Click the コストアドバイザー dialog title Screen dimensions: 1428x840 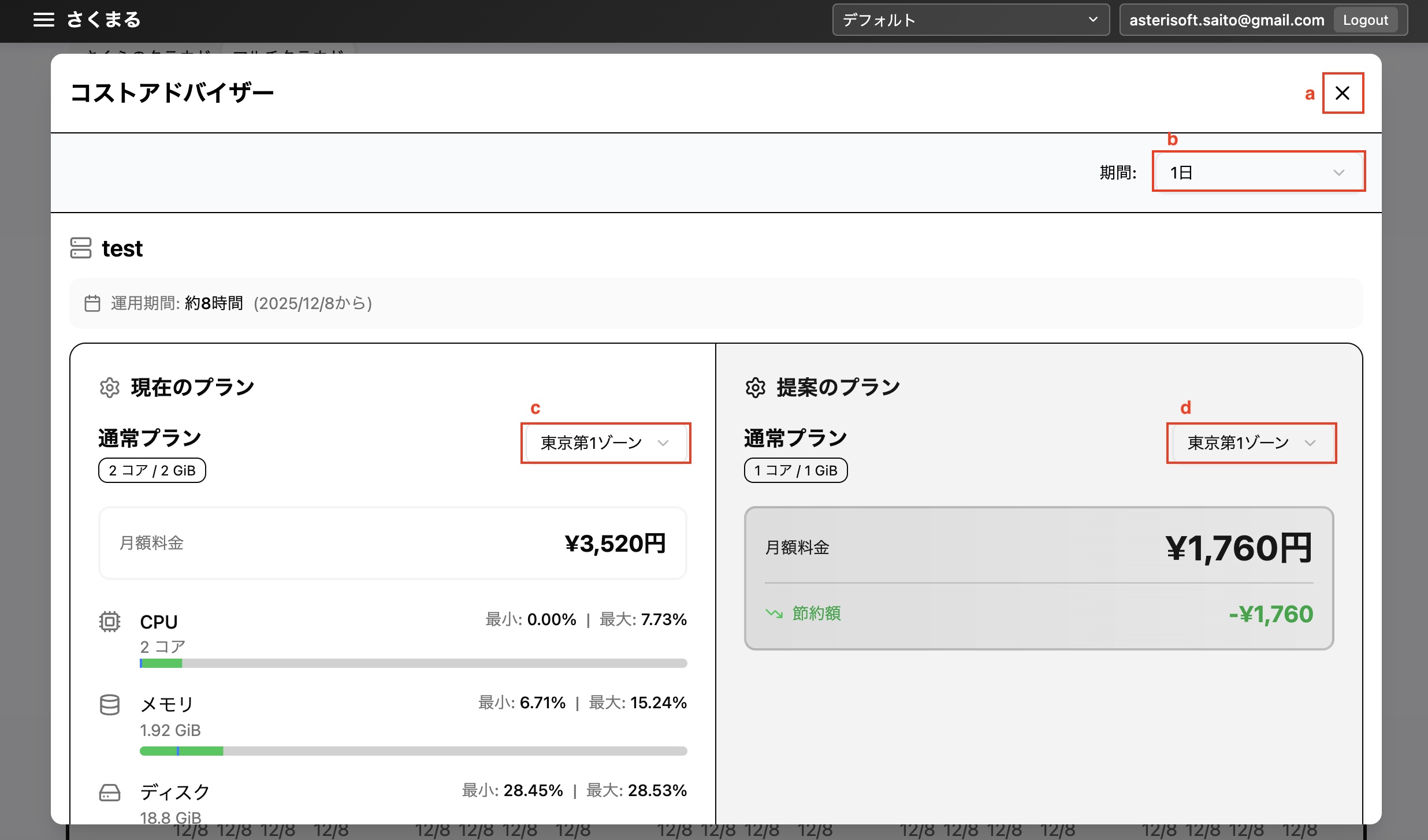(172, 93)
